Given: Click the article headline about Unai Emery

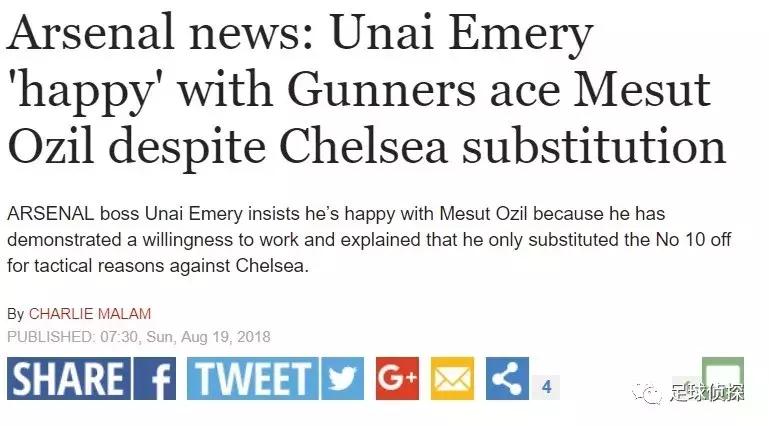Looking at the screenshot, I should [x=360, y=92].
